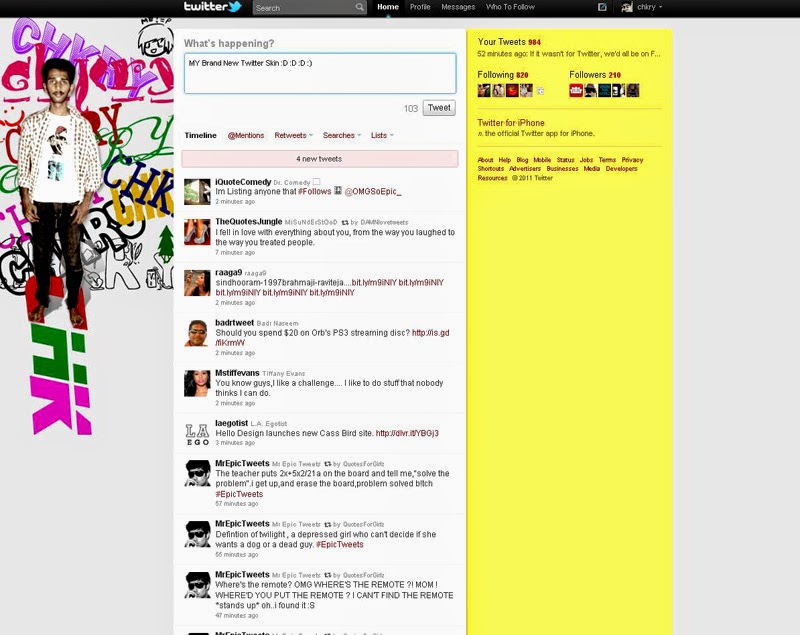Expand the Lists dropdown

[392, 136]
